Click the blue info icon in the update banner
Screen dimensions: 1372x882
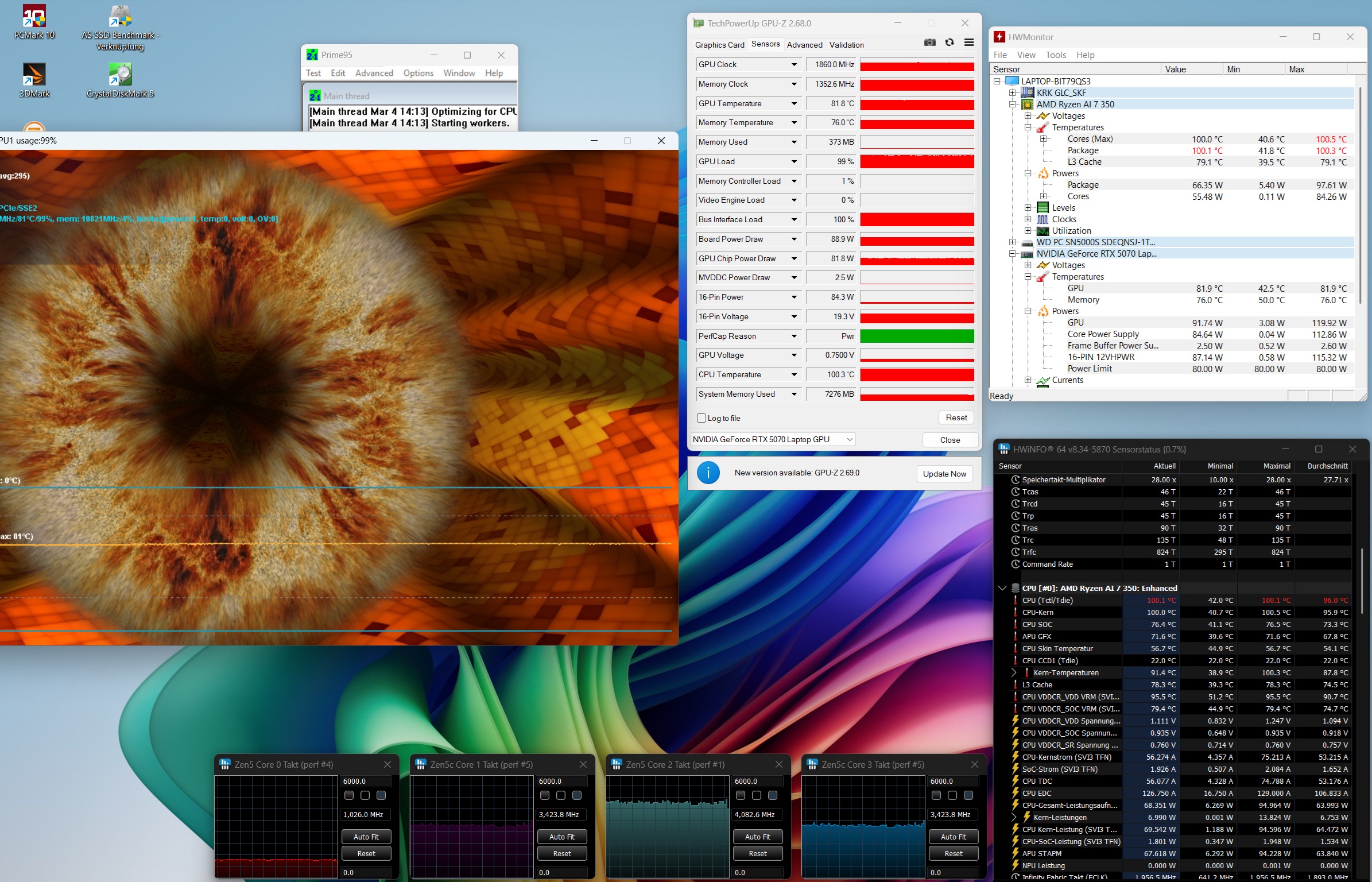[708, 473]
